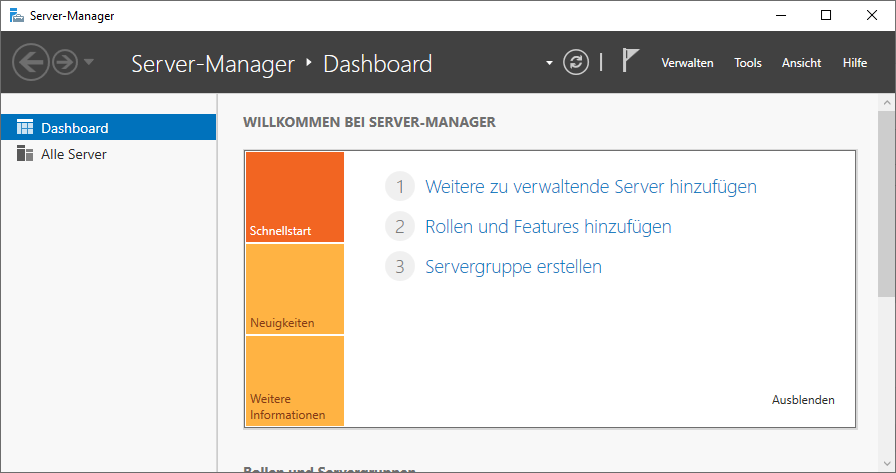Click the Dashboard grid icon in sidebar
Screen dimensions: 896x473
pos(25,127)
